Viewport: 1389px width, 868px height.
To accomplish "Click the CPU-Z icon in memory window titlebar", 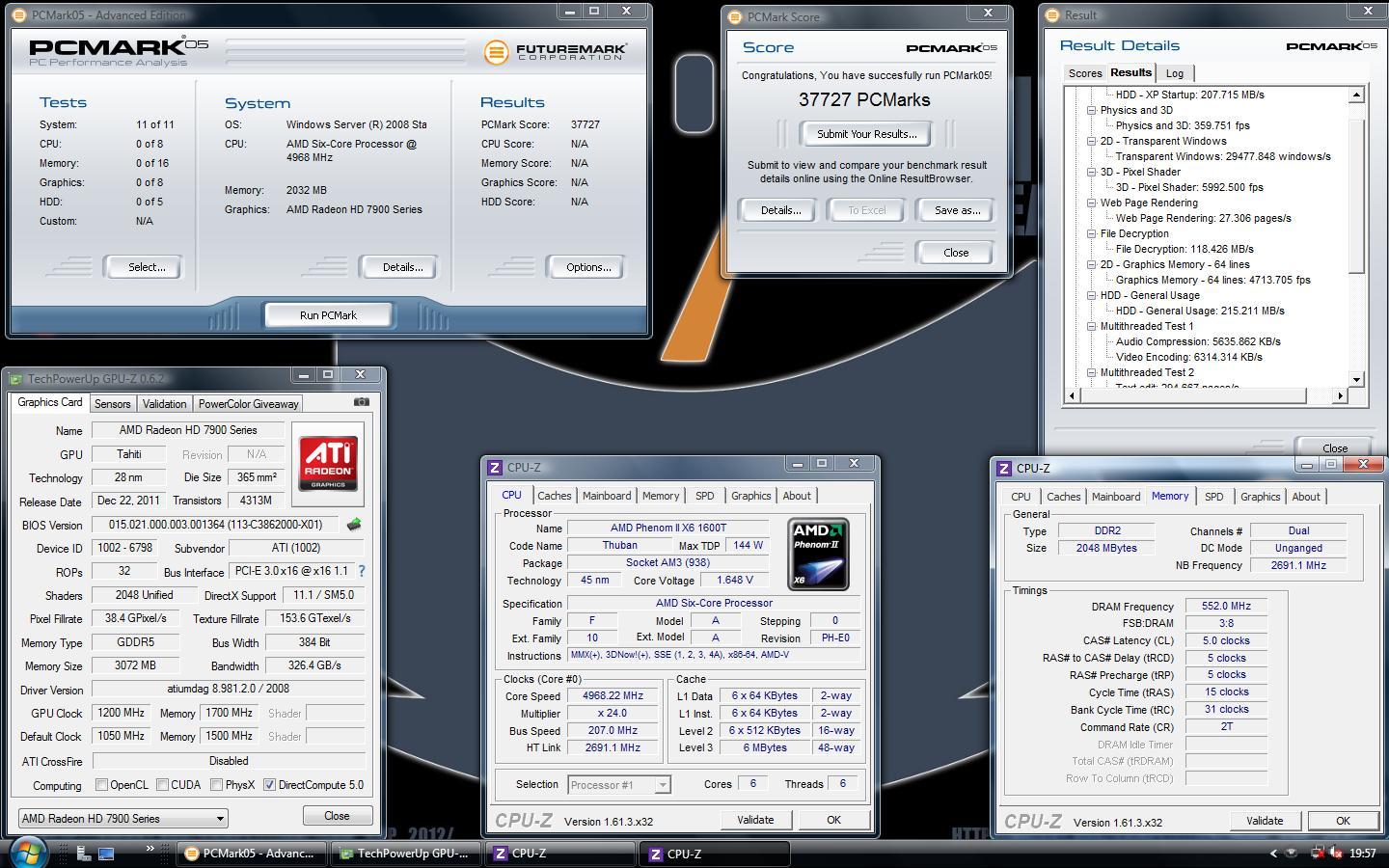I will coord(1004,469).
